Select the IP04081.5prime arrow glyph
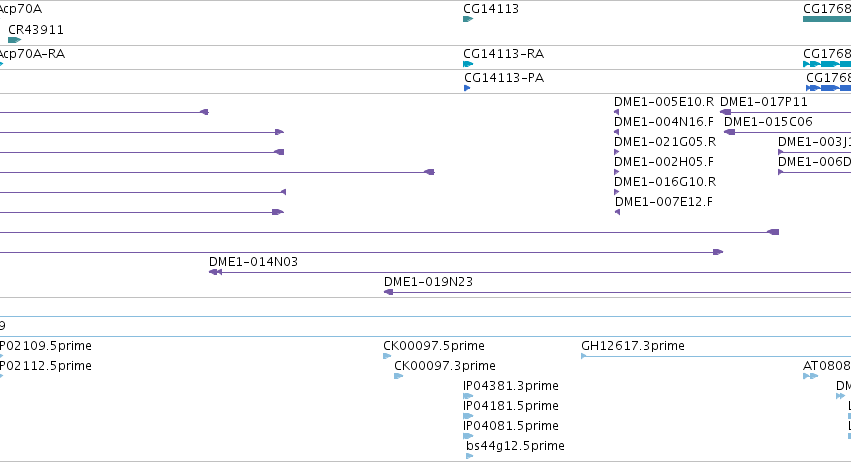The height and width of the screenshot is (462, 851). pos(468,436)
